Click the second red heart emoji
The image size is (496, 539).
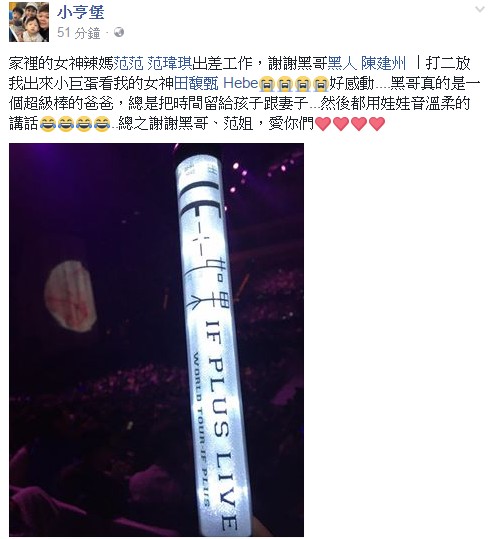point(341,124)
